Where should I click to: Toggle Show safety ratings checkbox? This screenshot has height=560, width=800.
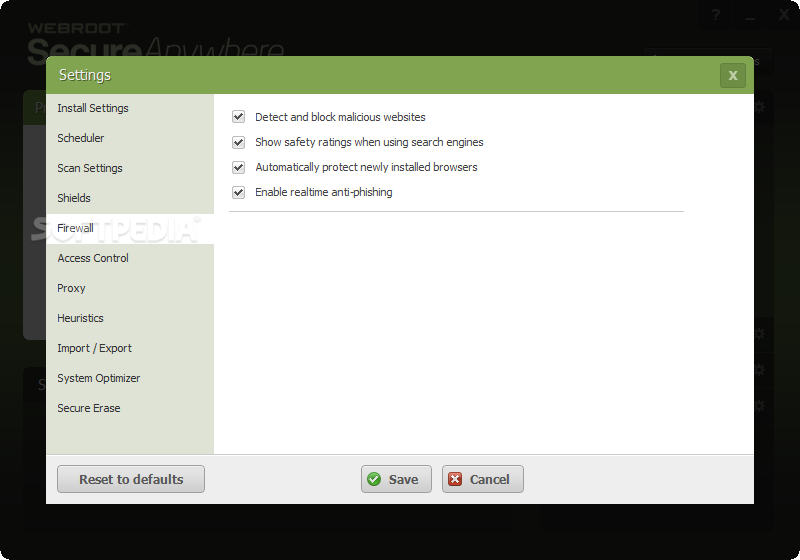tap(238, 142)
